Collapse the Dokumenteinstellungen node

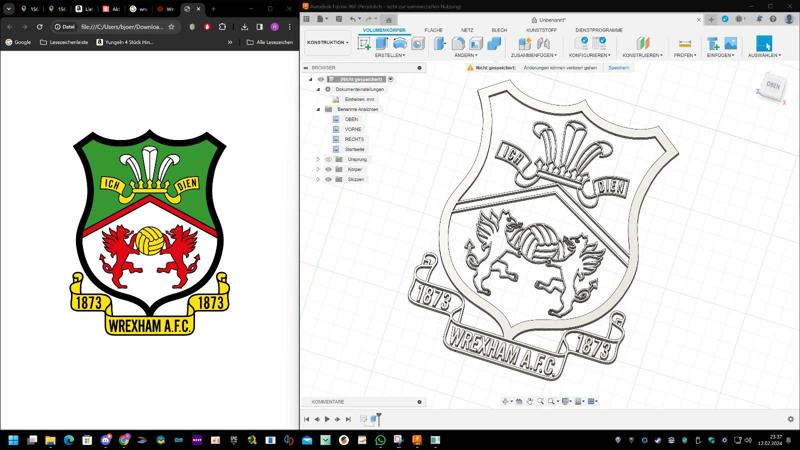[x=318, y=89]
